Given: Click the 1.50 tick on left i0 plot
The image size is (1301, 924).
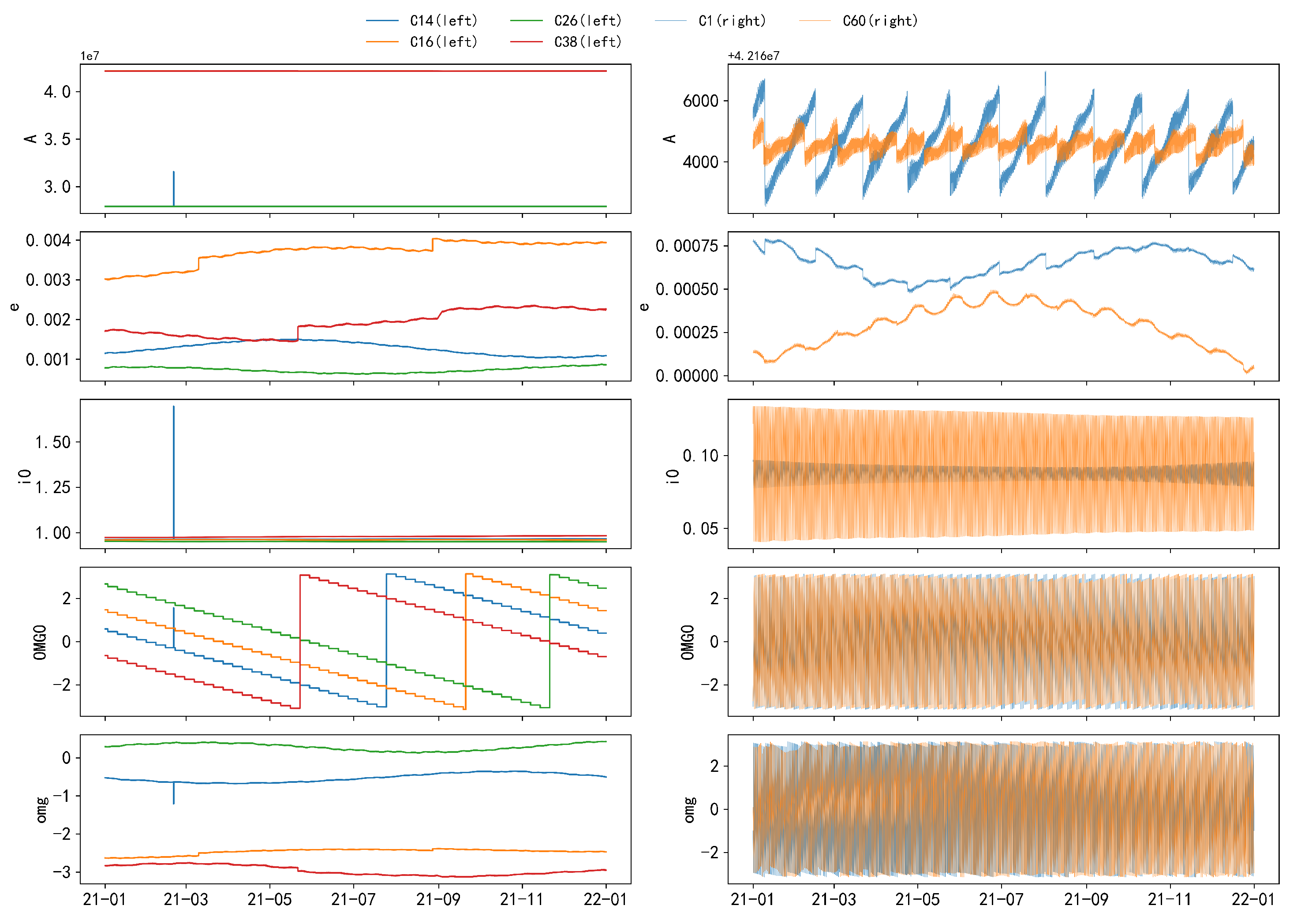Looking at the screenshot, I should pyautogui.click(x=53, y=443).
